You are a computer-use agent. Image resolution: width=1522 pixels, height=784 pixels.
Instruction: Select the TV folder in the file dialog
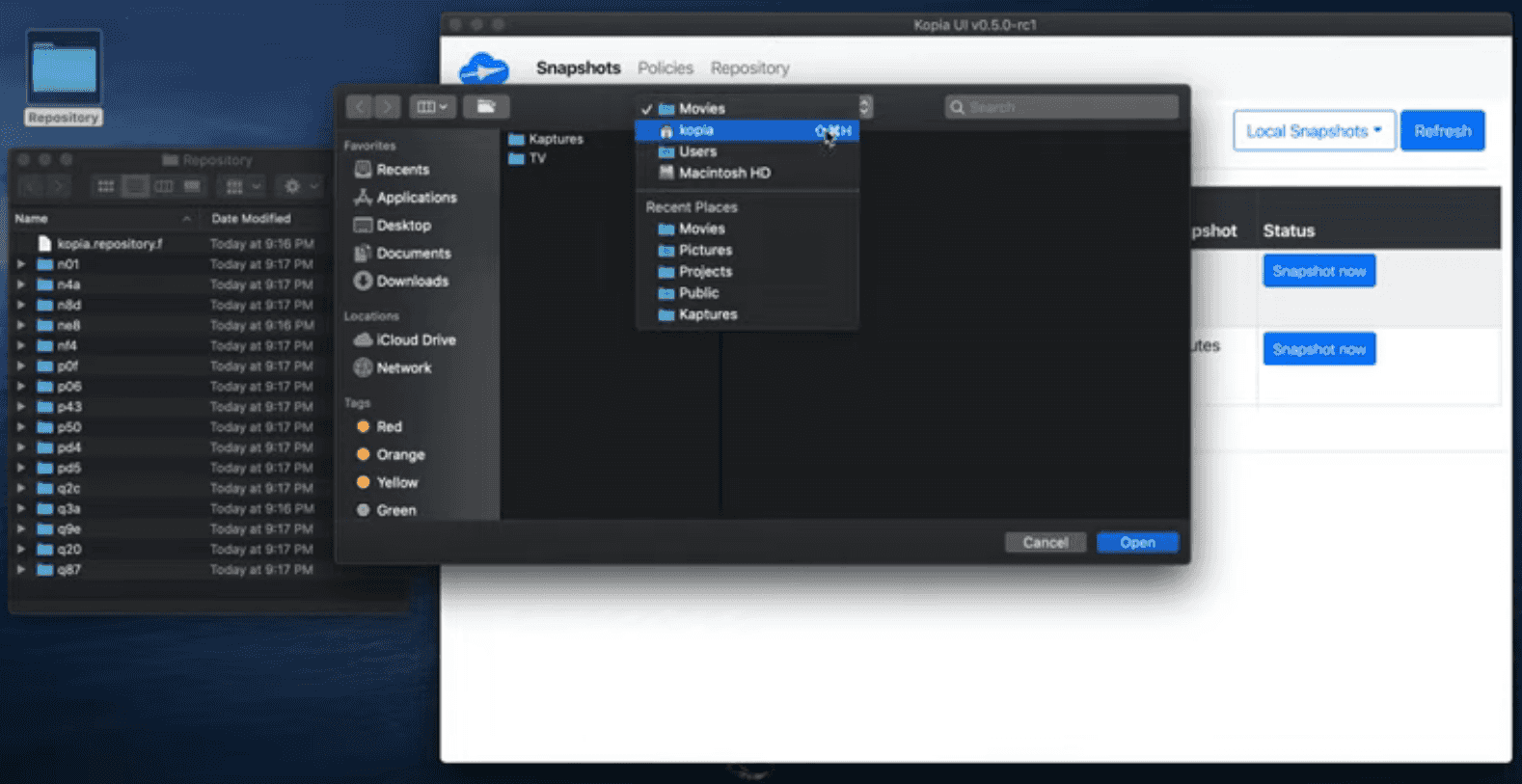(528, 159)
